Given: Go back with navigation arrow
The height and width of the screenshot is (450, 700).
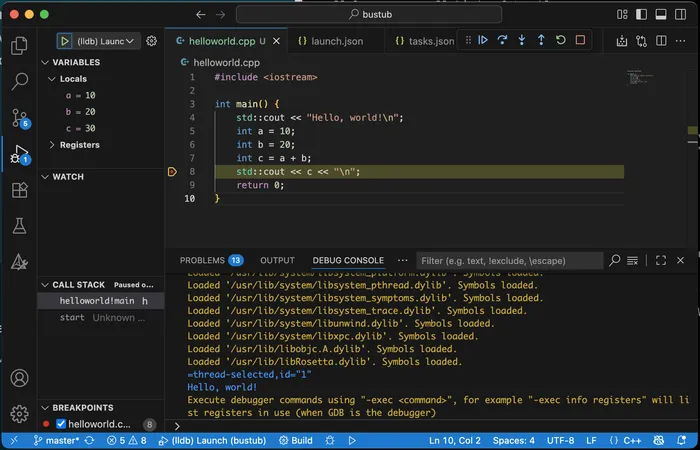Looking at the screenshot, I should click(x=201, y=15).
